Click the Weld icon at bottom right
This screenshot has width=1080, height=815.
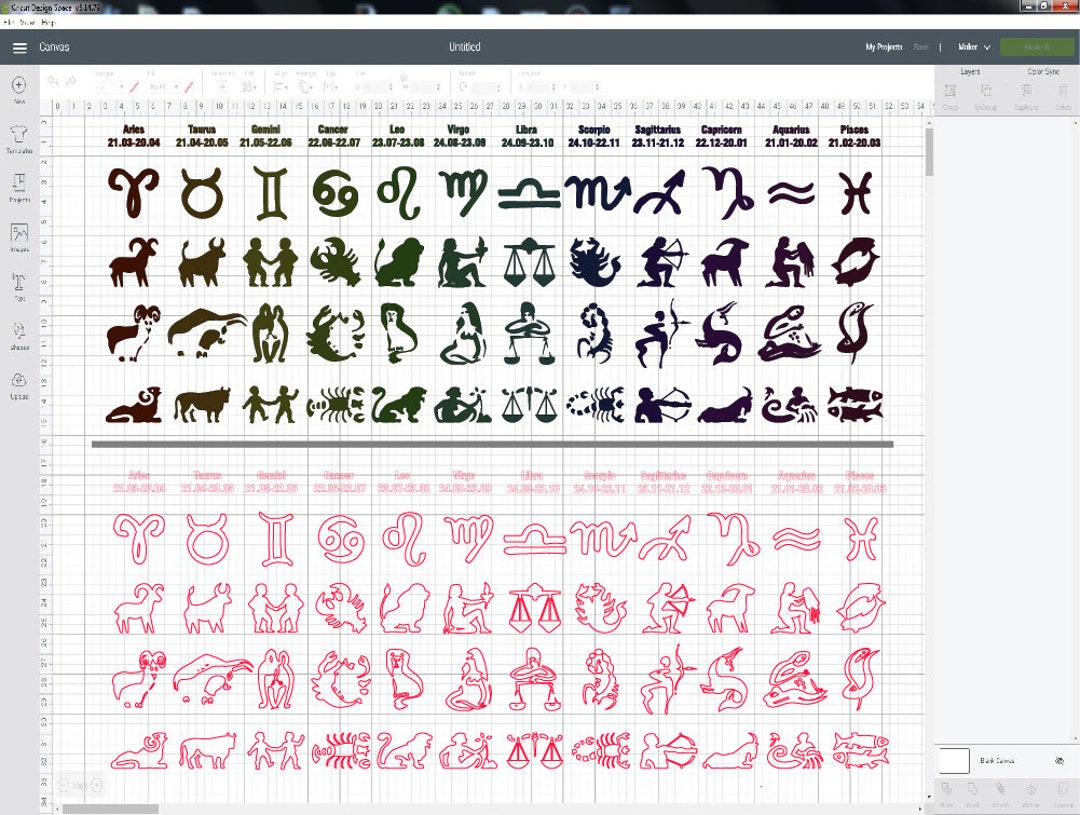pos(973,790)
